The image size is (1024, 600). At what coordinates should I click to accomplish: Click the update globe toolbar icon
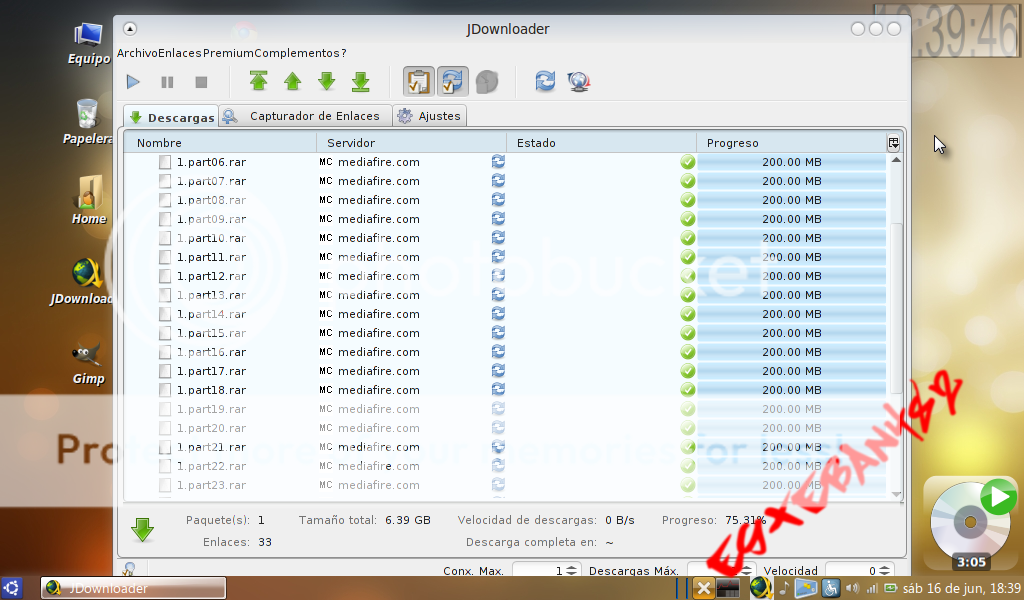(579, 81)
